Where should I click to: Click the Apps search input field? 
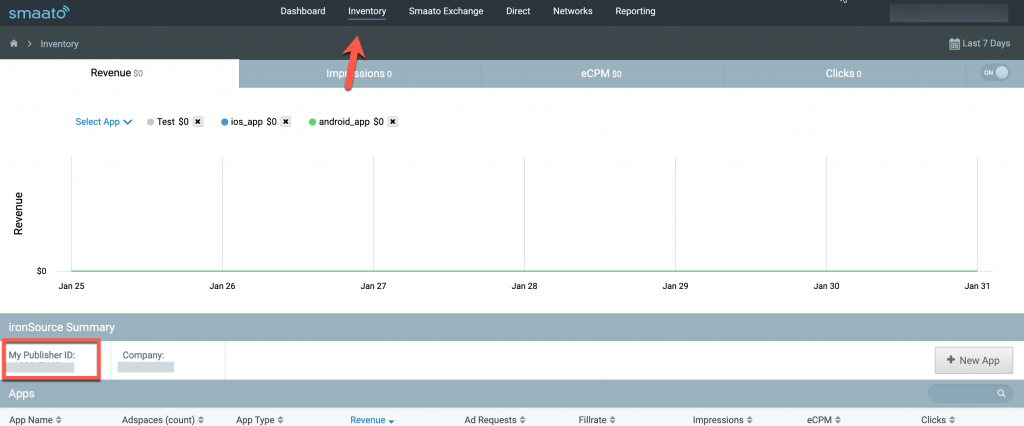pyautogui.click(x=962, y=395)
